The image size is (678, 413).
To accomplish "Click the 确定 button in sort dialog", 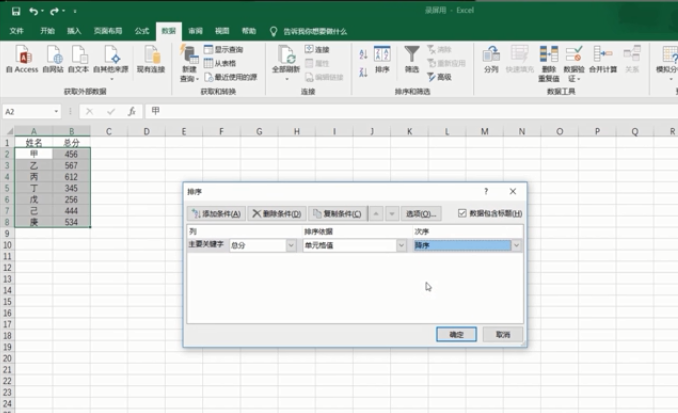I will coord(455,334).
